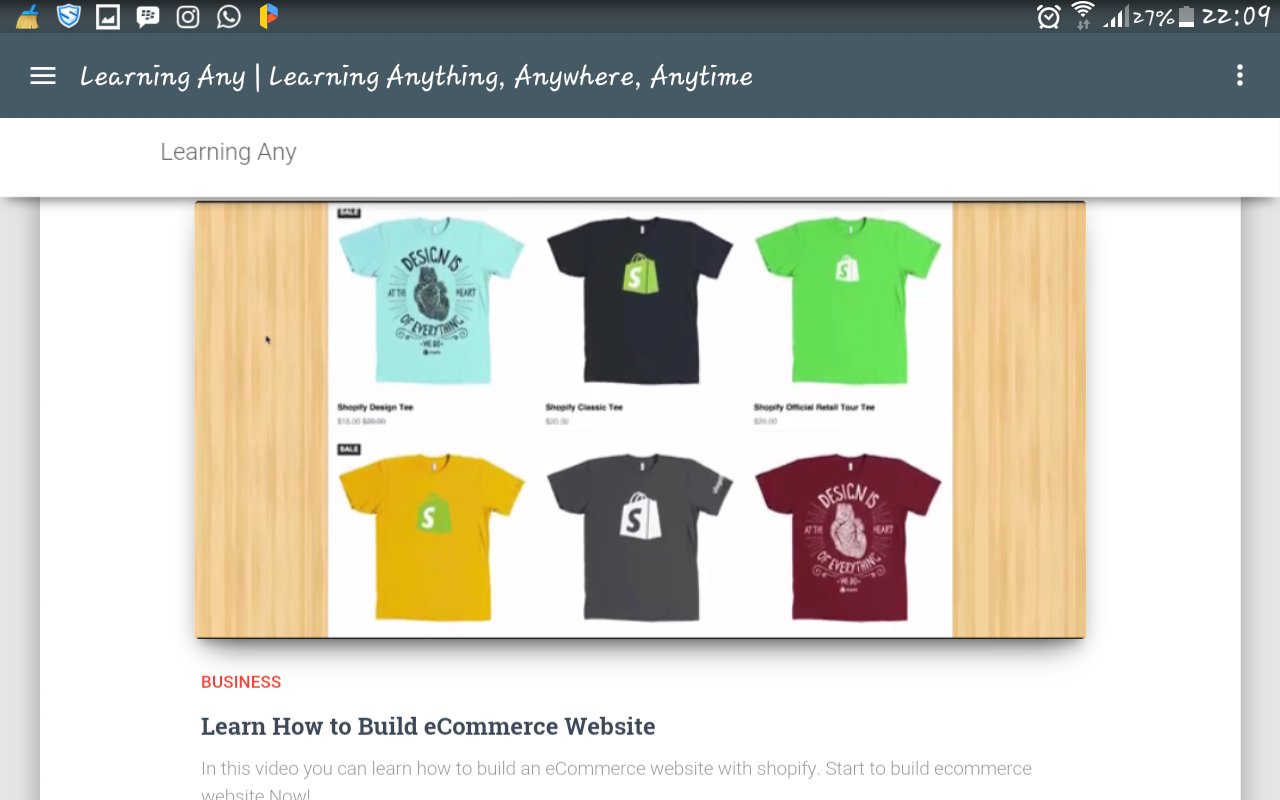
Task: Tap the 22:09 clock in status bar
Action: pyautogui.click(x=1235, y=17)
